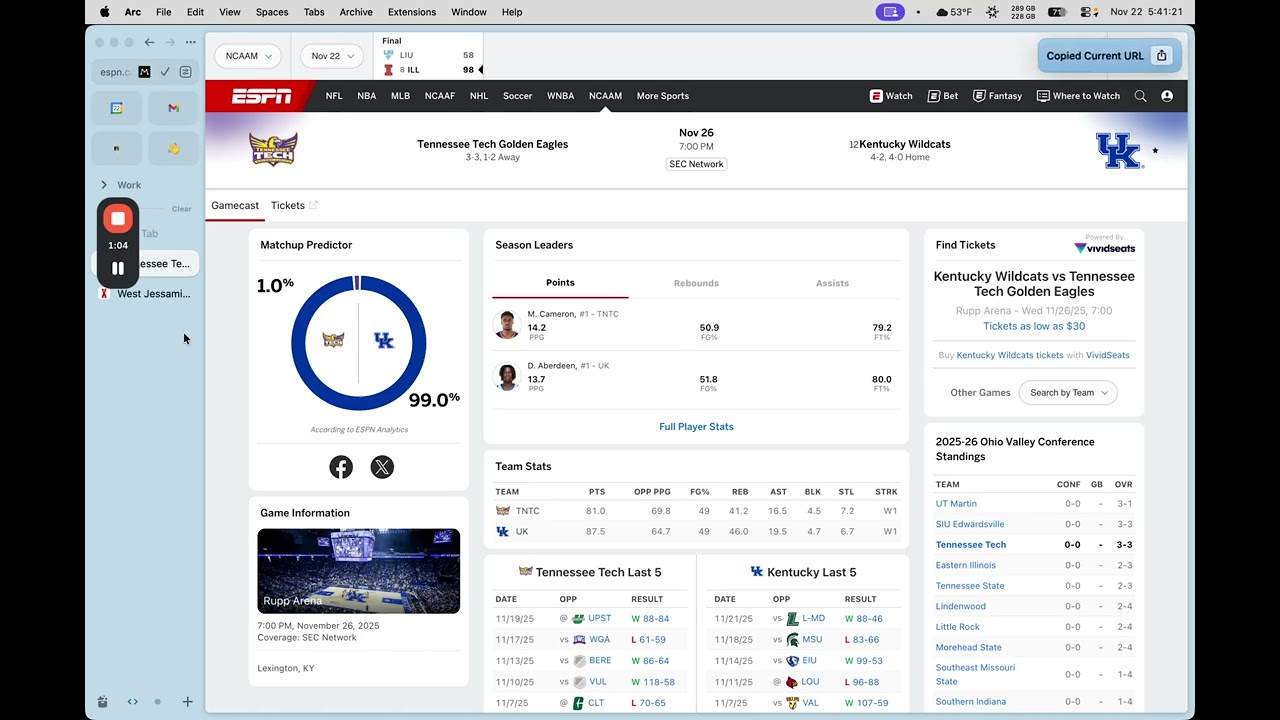Open the NCAAM league dropdown
This screenshot has width=1280, height=720.
[247, 56]
